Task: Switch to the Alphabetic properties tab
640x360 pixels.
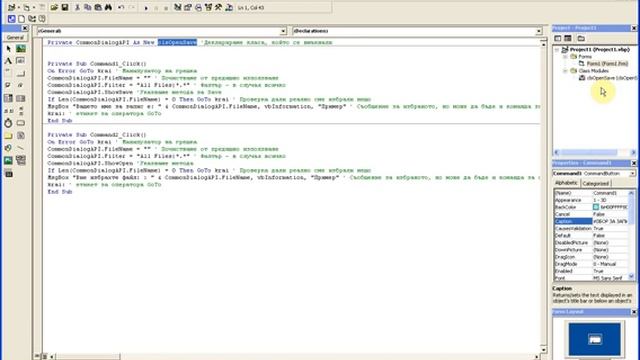Action: coord(567,183)
